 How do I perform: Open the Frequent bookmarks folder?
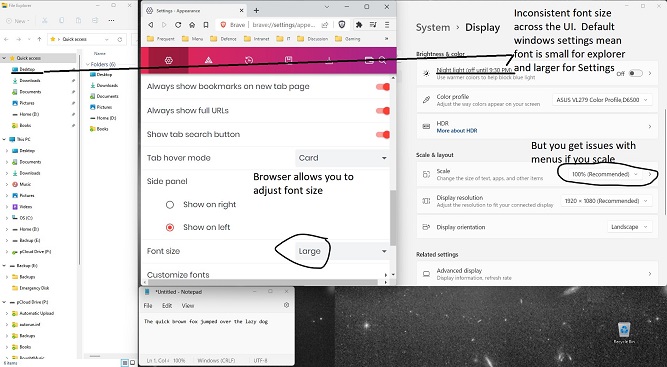[160, 39]
